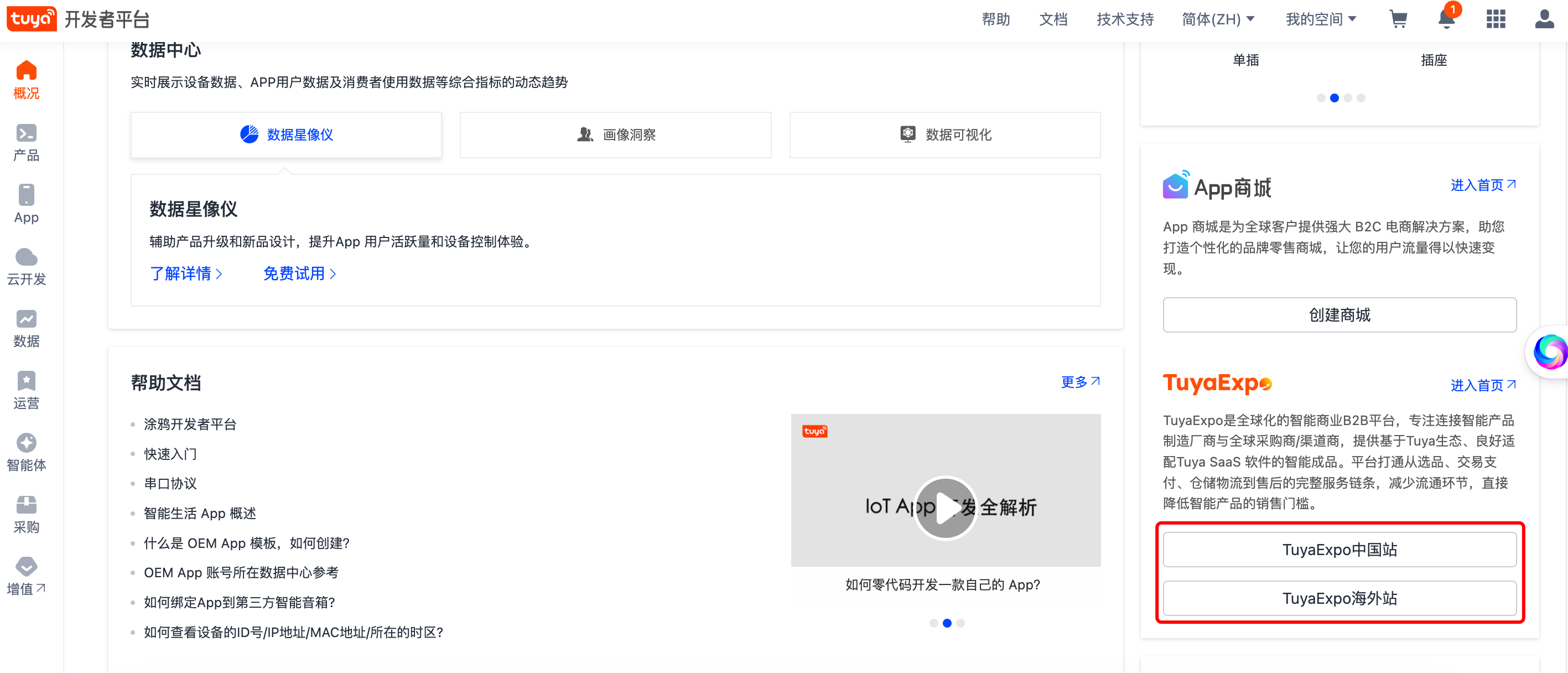Select the 数据星像仪 tab
This screenshot has width=1568, height=673.
tap(286, 134)
